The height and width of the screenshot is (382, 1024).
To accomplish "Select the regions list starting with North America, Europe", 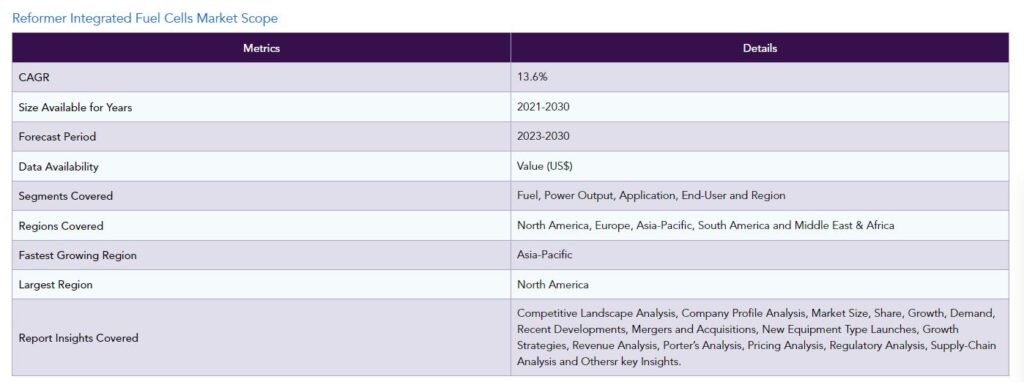I will 705,225.
